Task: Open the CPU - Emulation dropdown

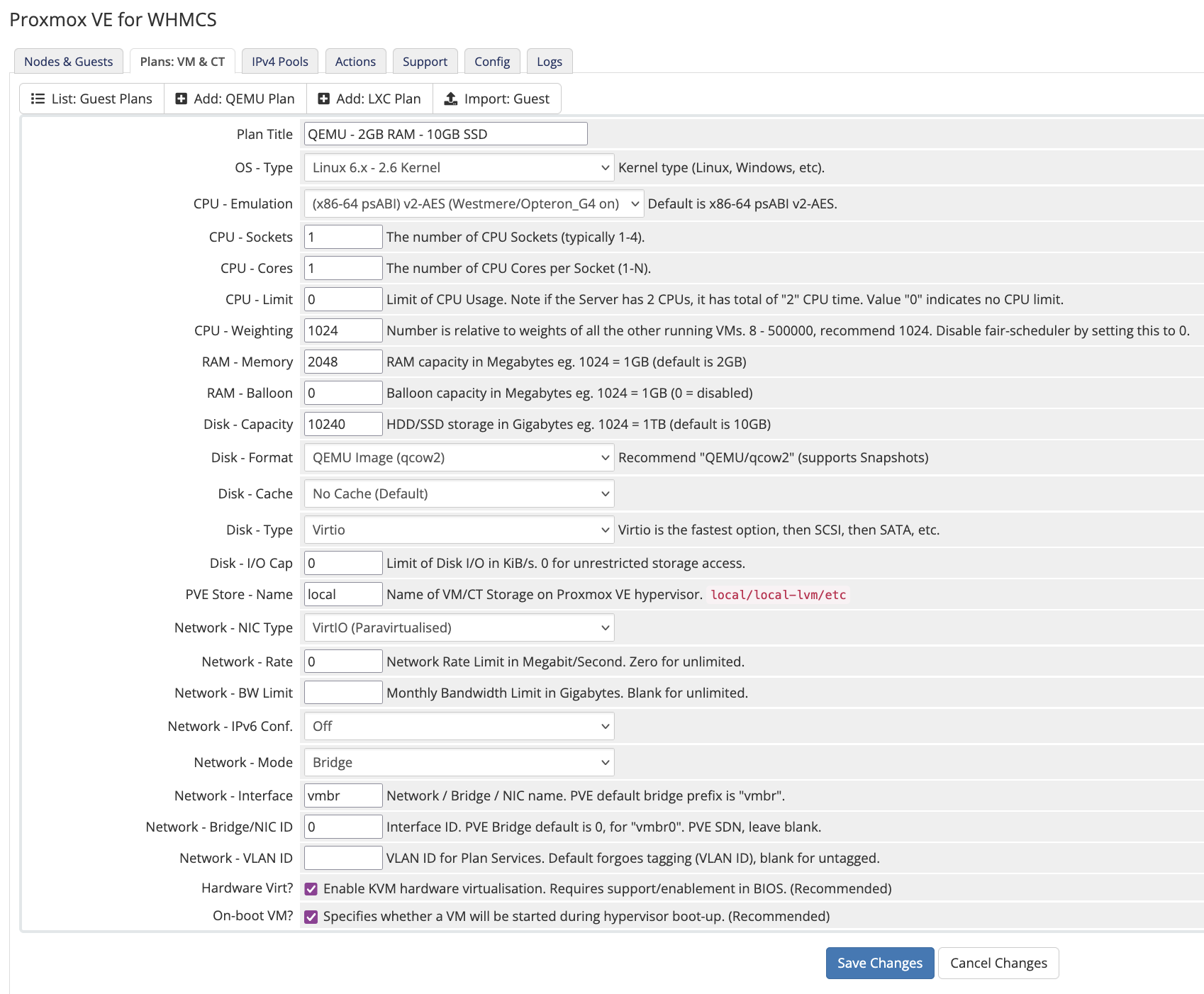Action: (x=473, y=203)
